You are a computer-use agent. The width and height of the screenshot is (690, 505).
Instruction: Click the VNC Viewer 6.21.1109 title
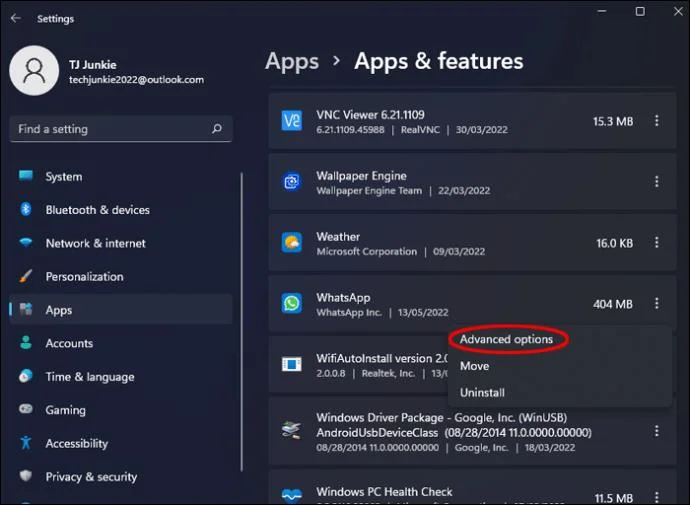(371, 115)
